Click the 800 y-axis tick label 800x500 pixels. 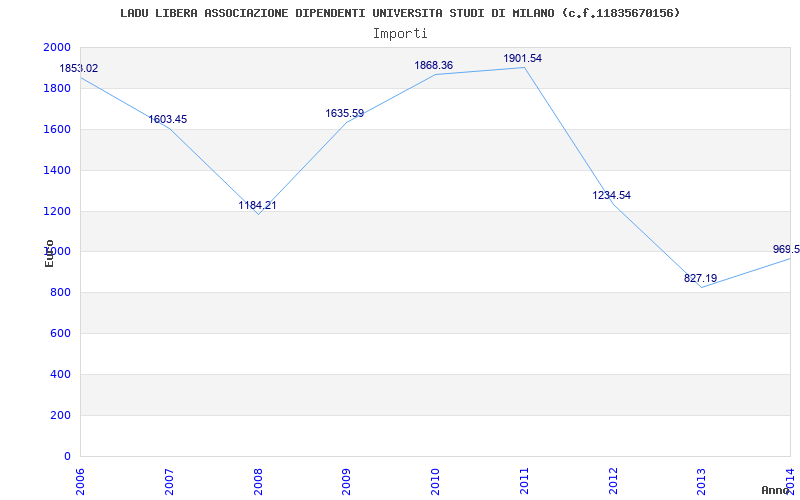click(x=60, y=292)
